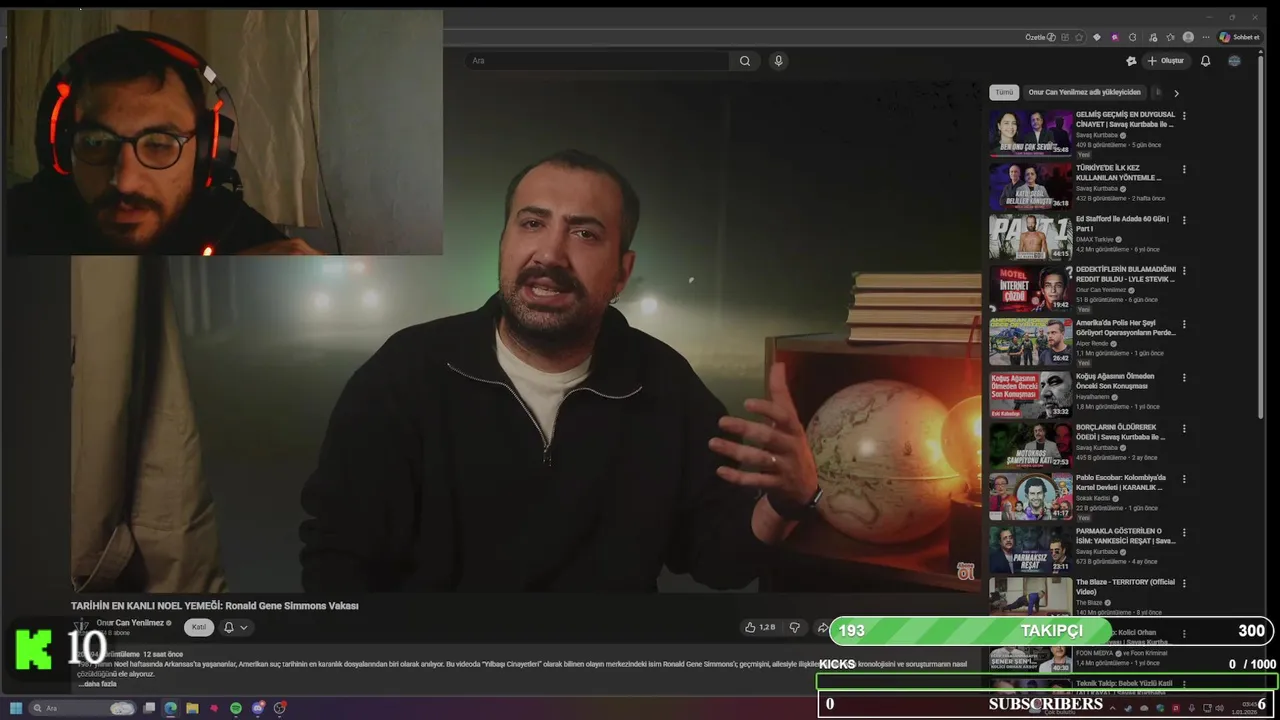Activate voice search microphone icon
The width and height of the screenshot is (1280, 720).
[x=778, y=61]
